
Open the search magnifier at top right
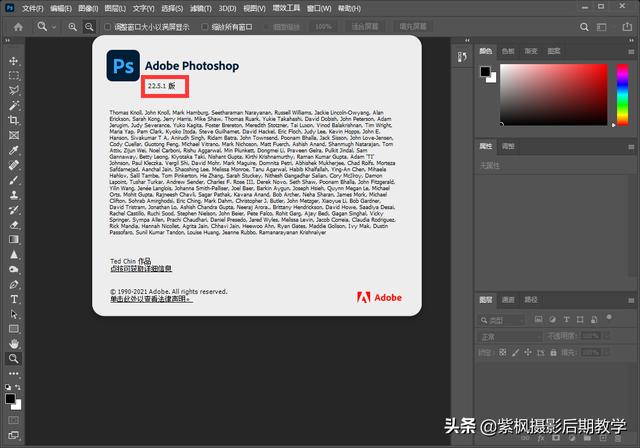[584, 27]
